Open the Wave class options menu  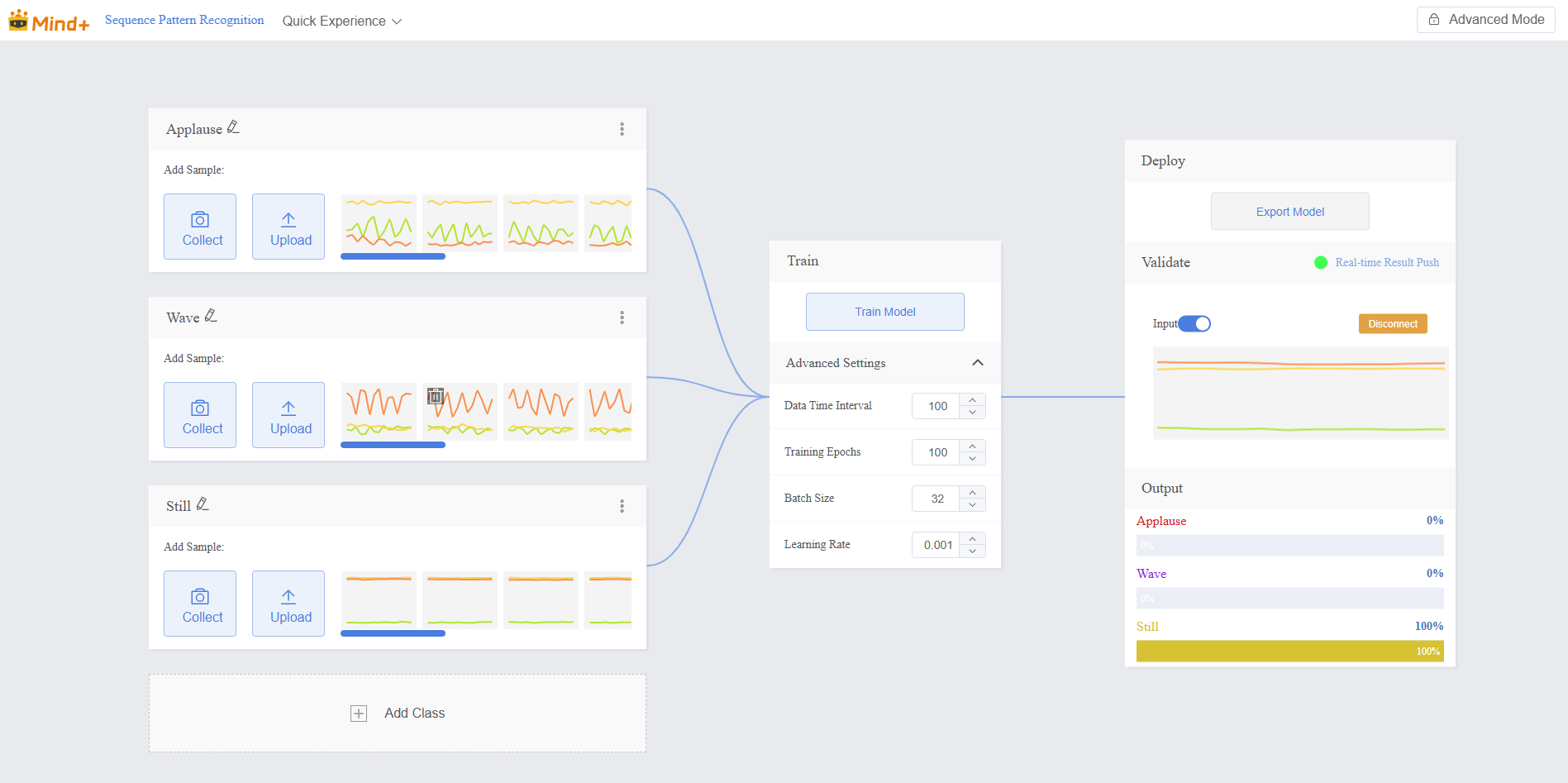622,317
